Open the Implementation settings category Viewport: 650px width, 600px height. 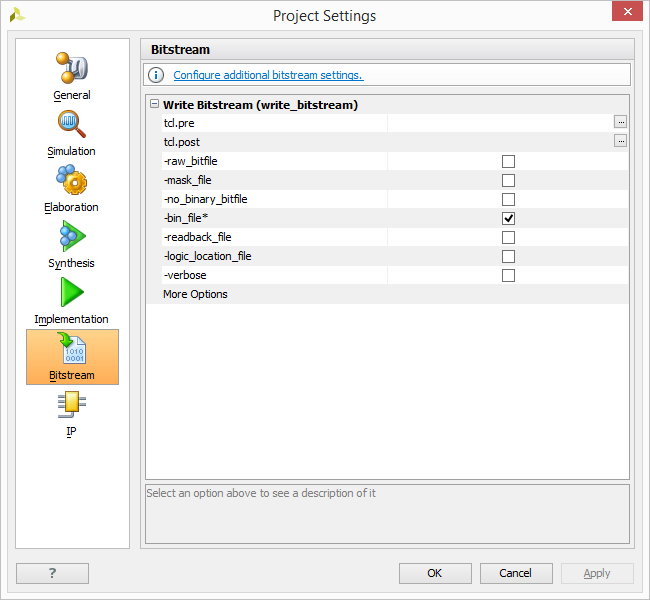coord(72,301)
